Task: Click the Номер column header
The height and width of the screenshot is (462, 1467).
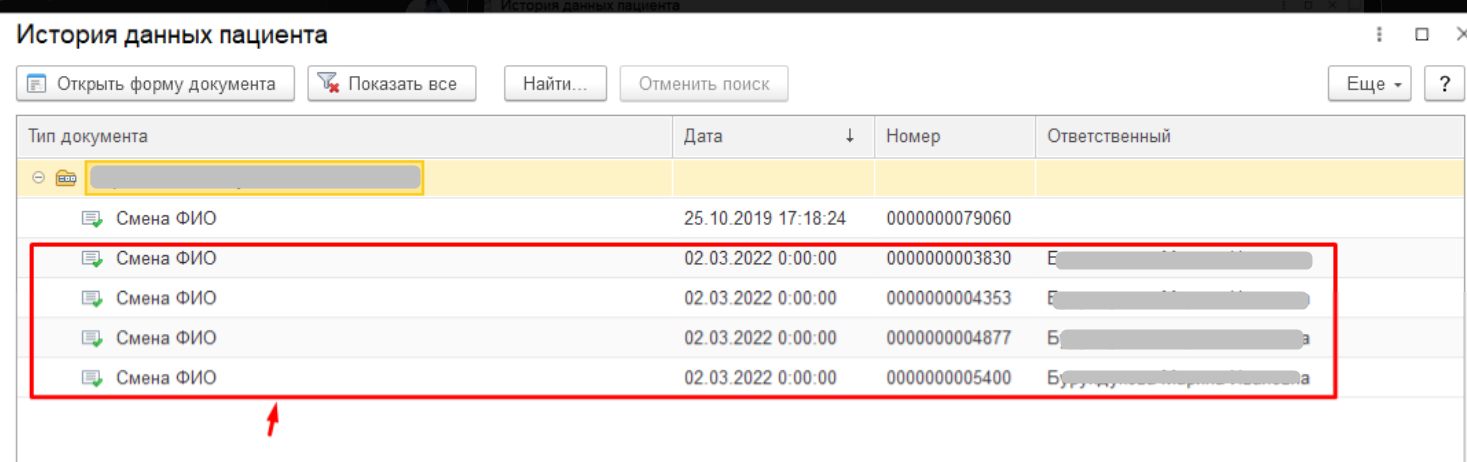Action: [x=952, y=137]
